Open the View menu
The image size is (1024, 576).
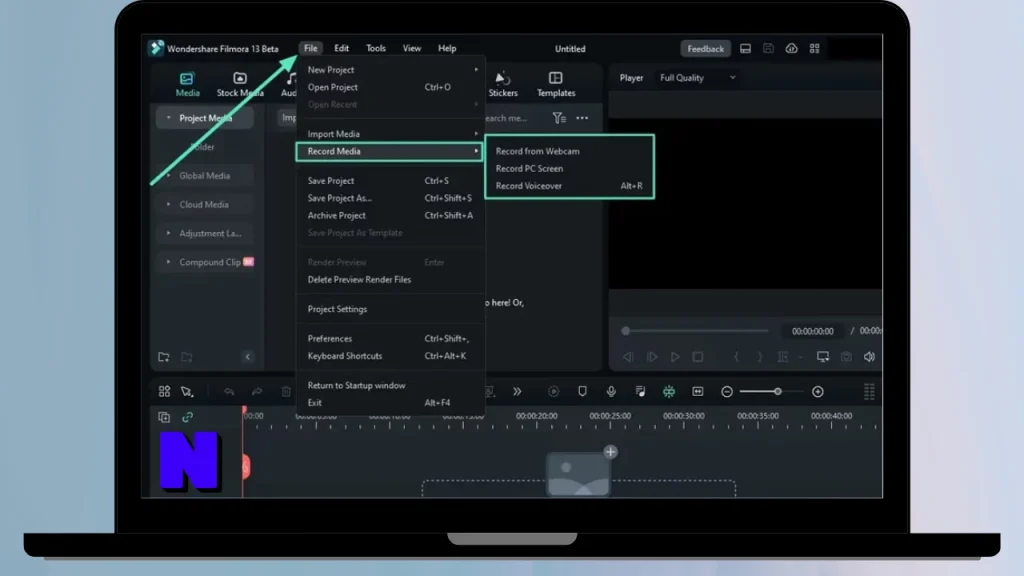click(411, 48)
